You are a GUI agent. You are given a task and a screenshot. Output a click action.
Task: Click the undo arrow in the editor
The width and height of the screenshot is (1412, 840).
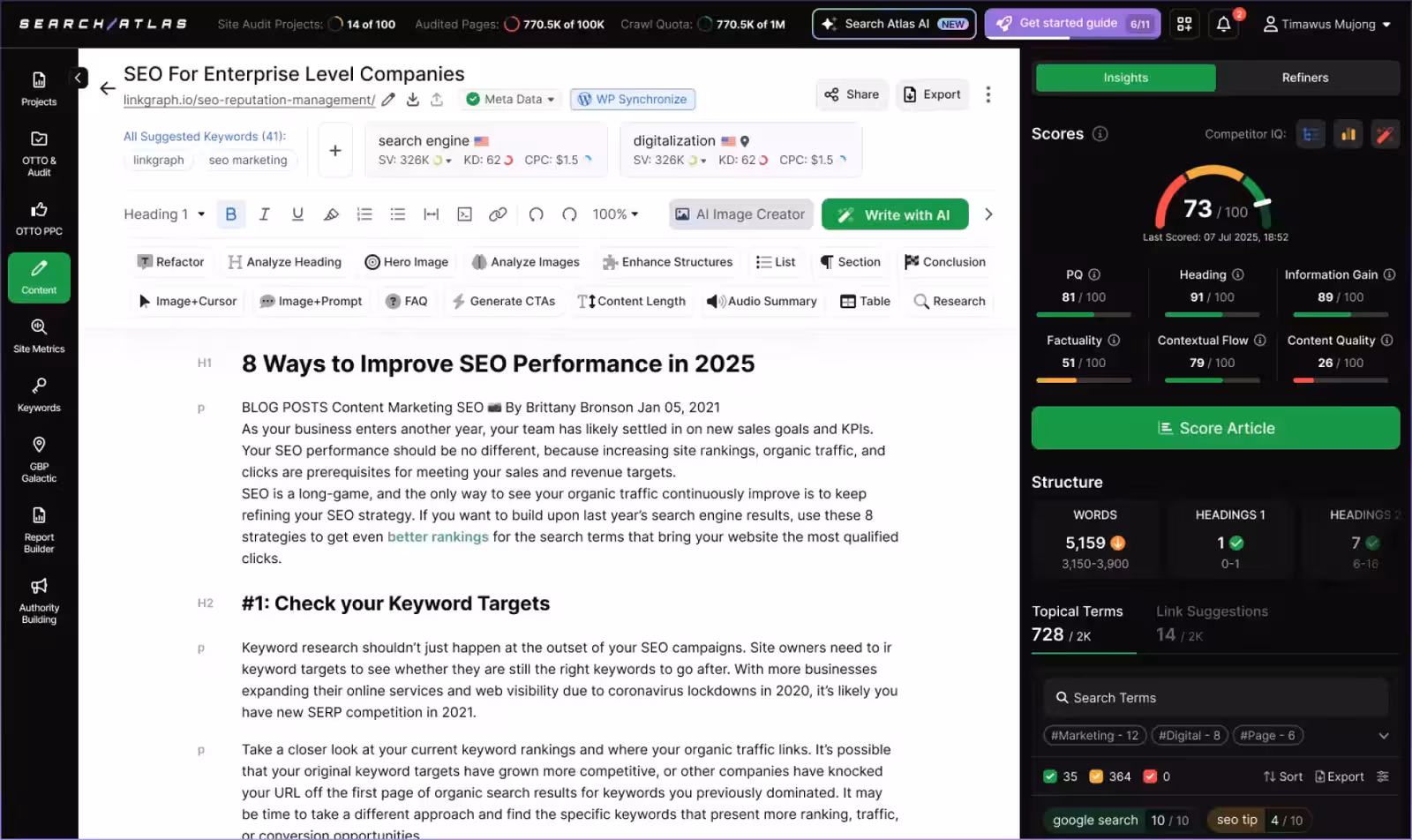[536, 214]
